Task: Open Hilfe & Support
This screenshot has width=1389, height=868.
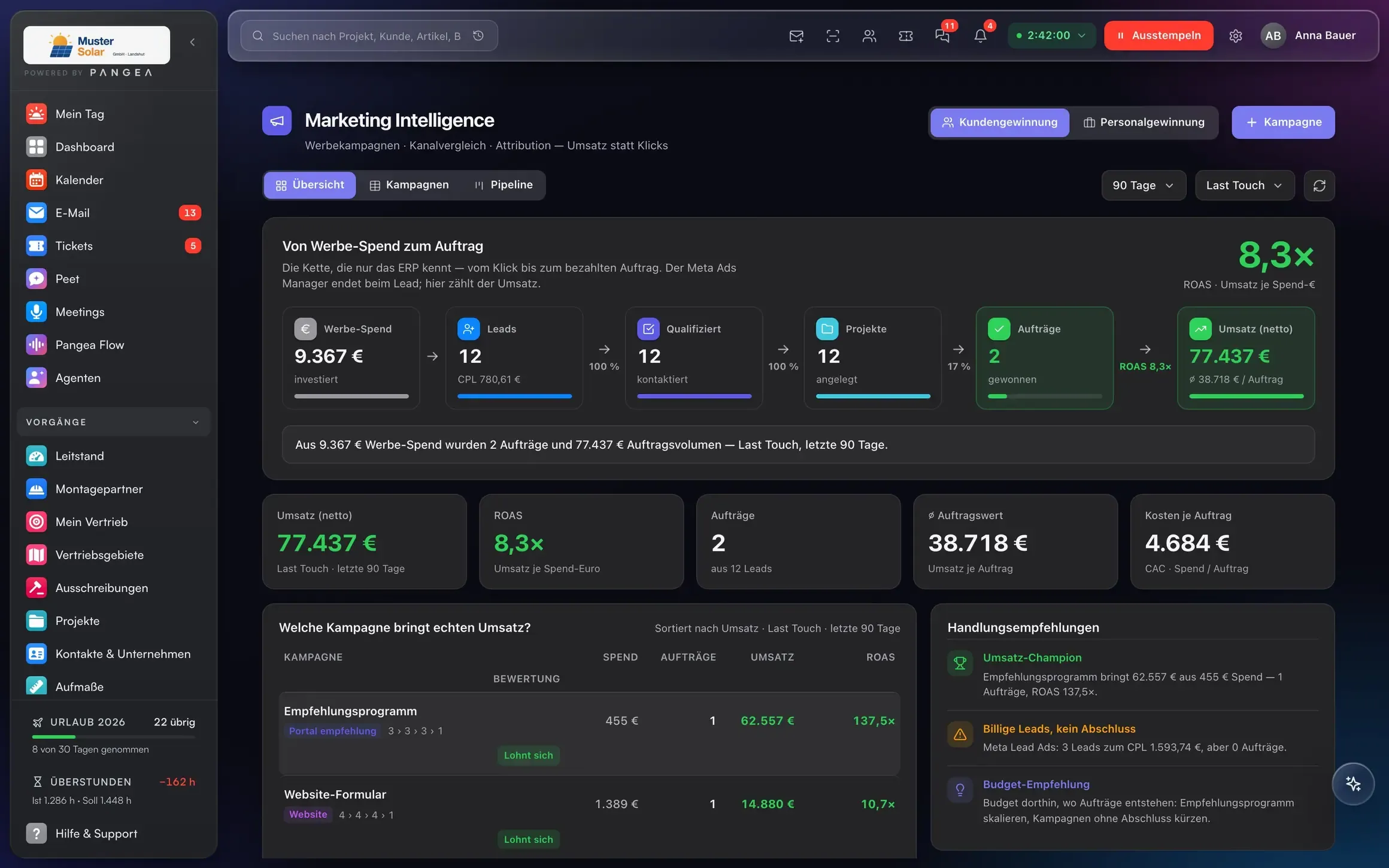Action: coord(113,833)
